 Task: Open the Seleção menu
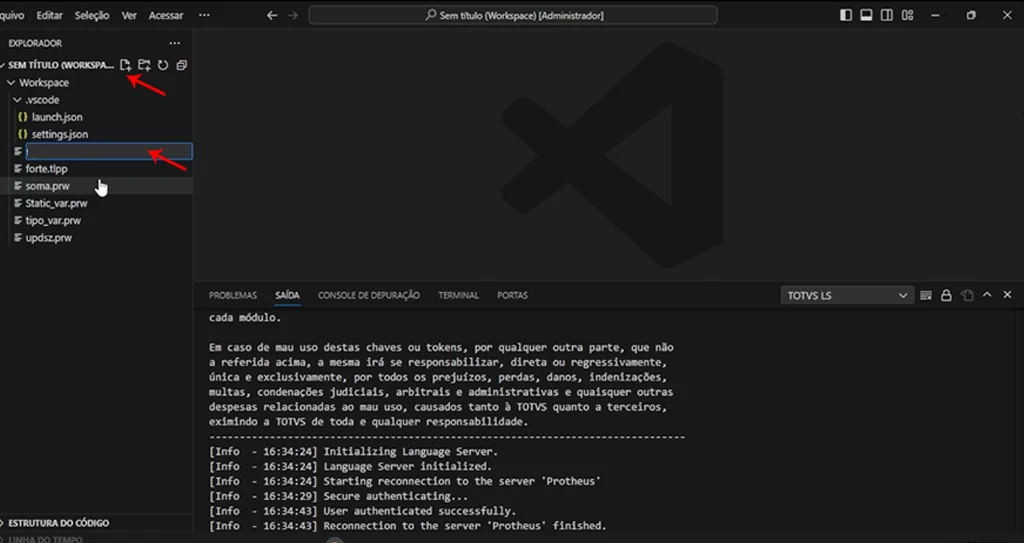[91, 15]
